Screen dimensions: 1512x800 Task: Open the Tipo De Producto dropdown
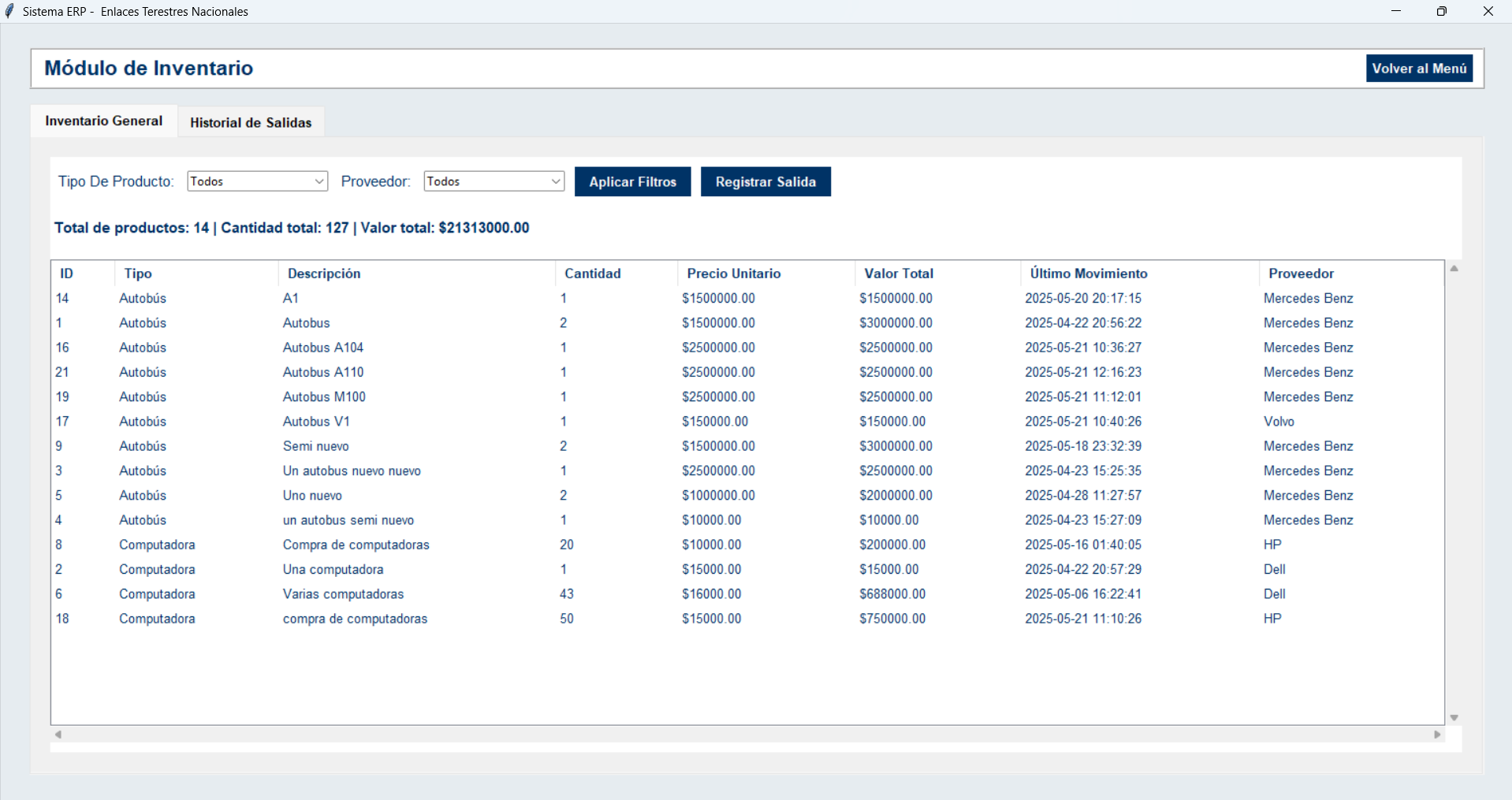coord(257,181)
